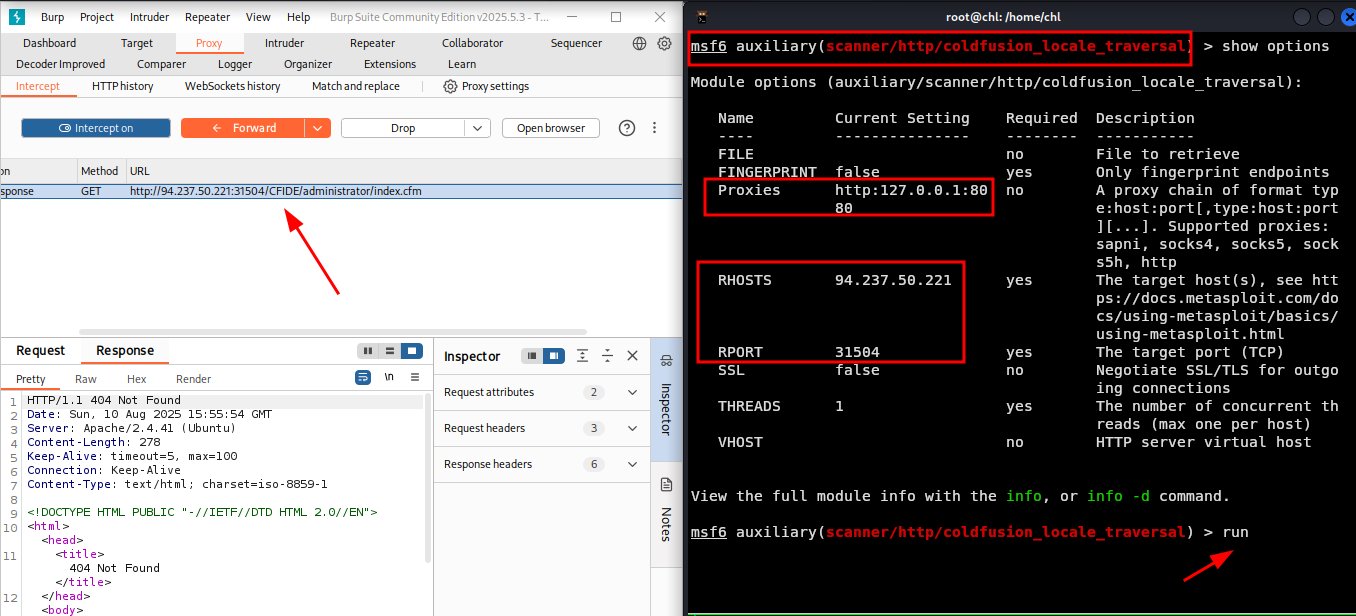Click the terminal prompt line with run
This screenshot has width=1356, height=616.
pyautogui.click(x=970, y=532)
